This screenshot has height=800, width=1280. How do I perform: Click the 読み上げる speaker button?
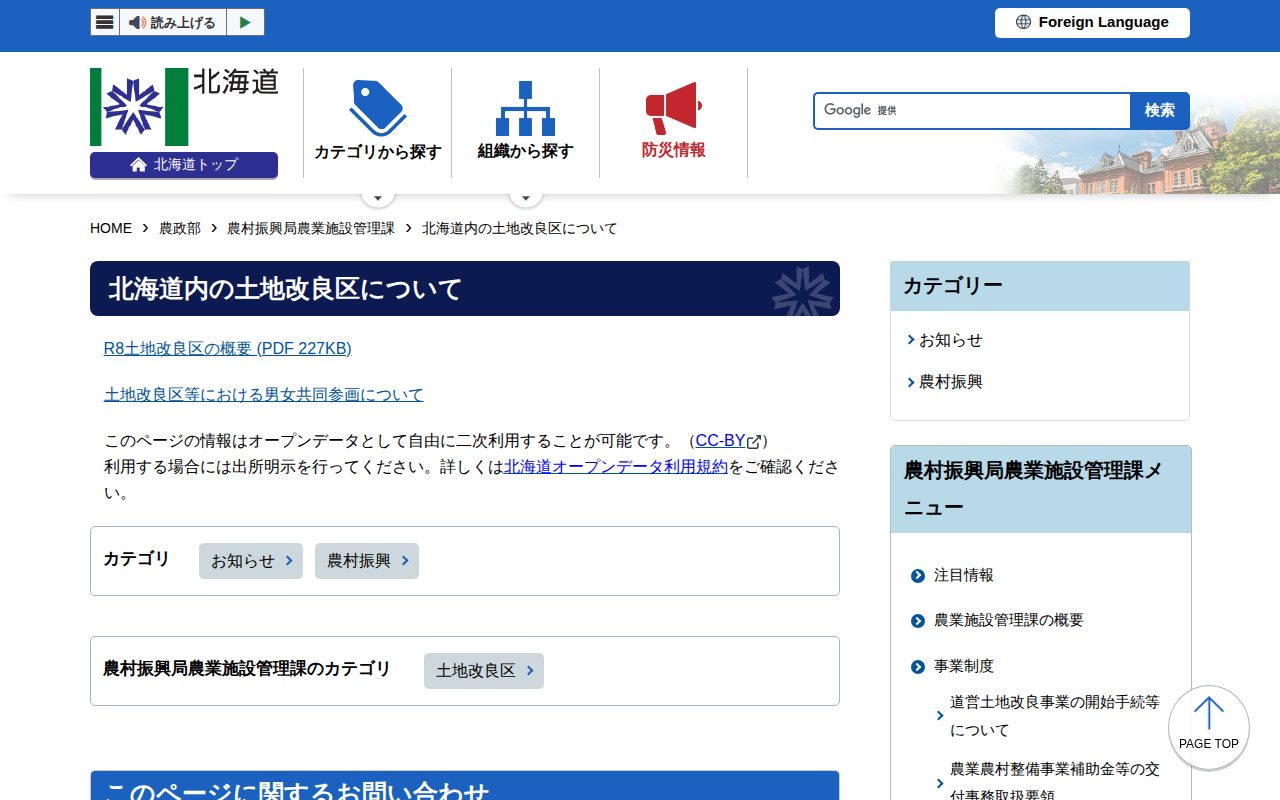point(173,22)
